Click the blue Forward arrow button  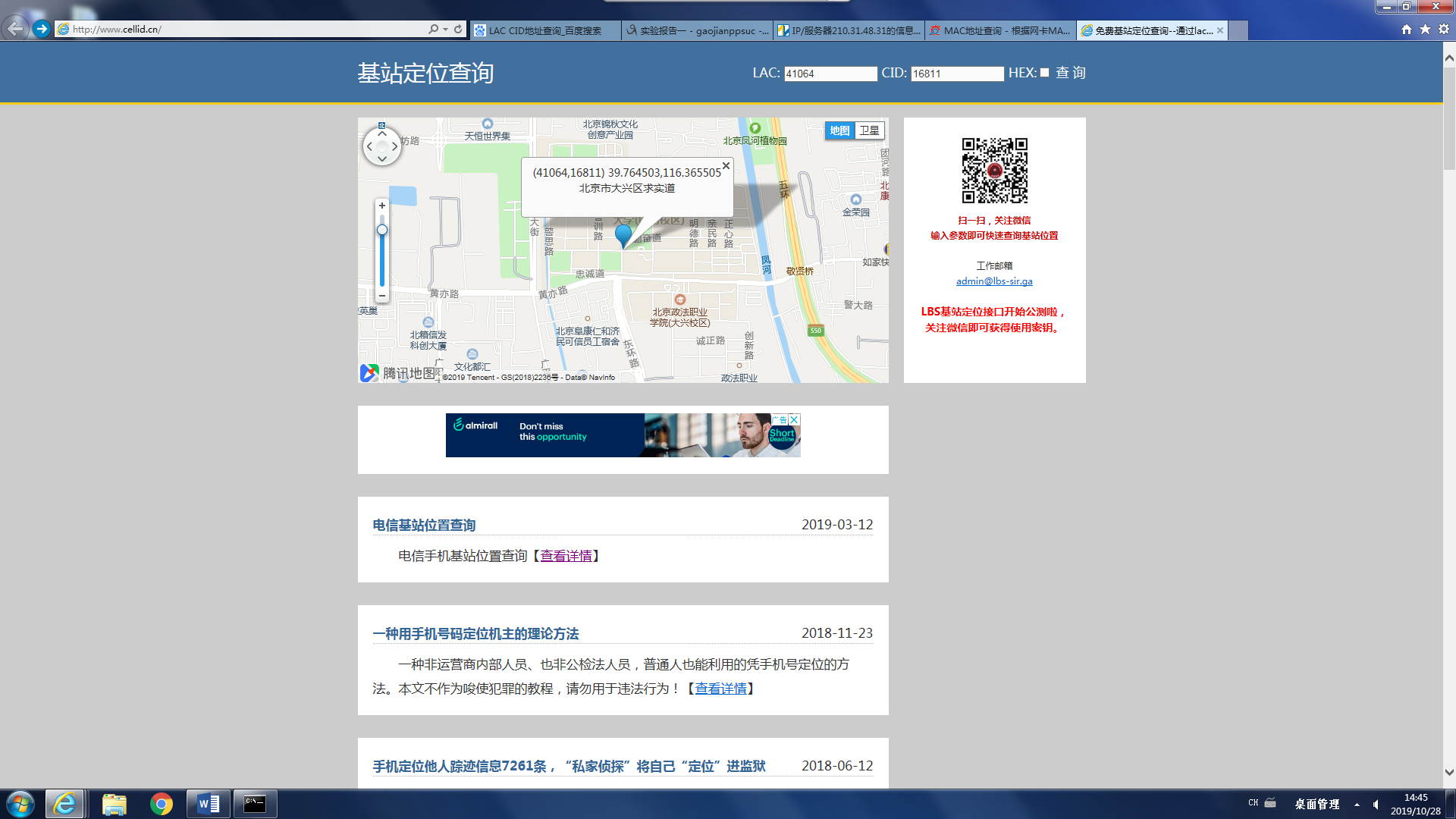(x=42, y=29)
